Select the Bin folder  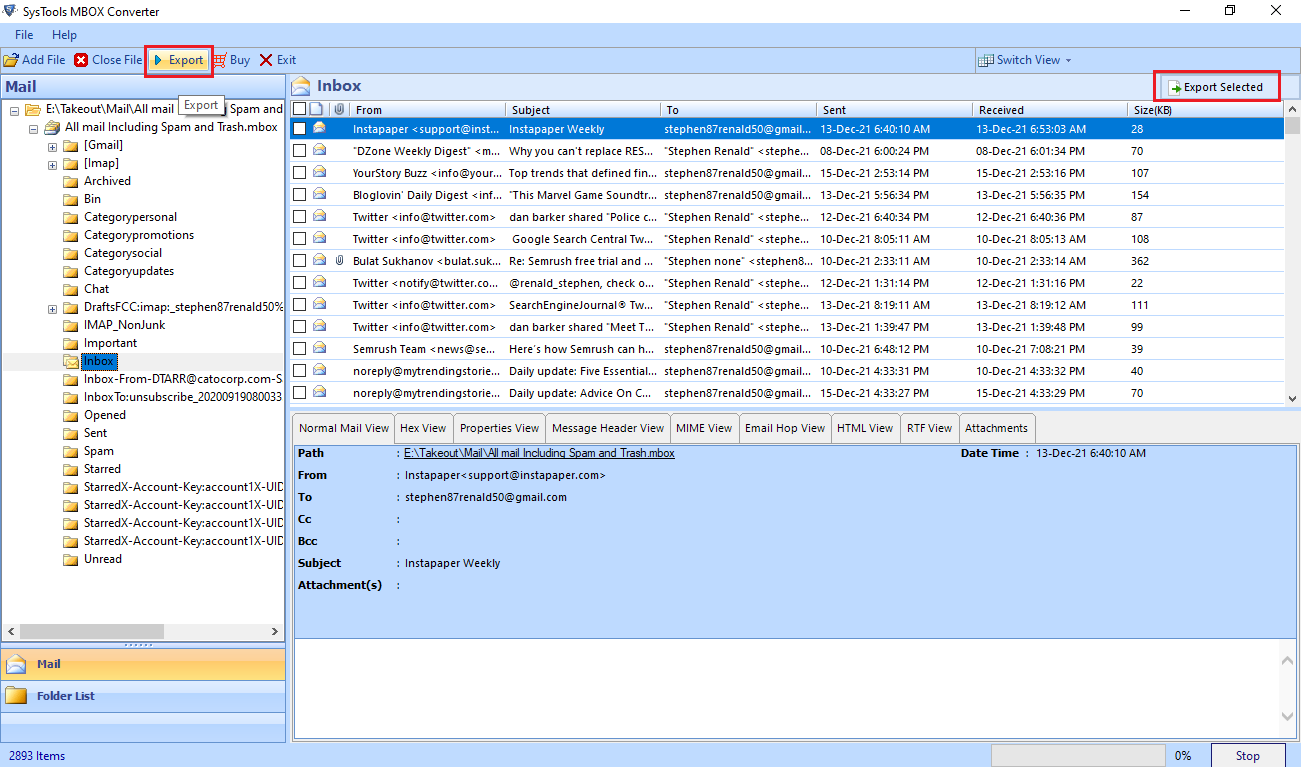click(x=92, y=199)
